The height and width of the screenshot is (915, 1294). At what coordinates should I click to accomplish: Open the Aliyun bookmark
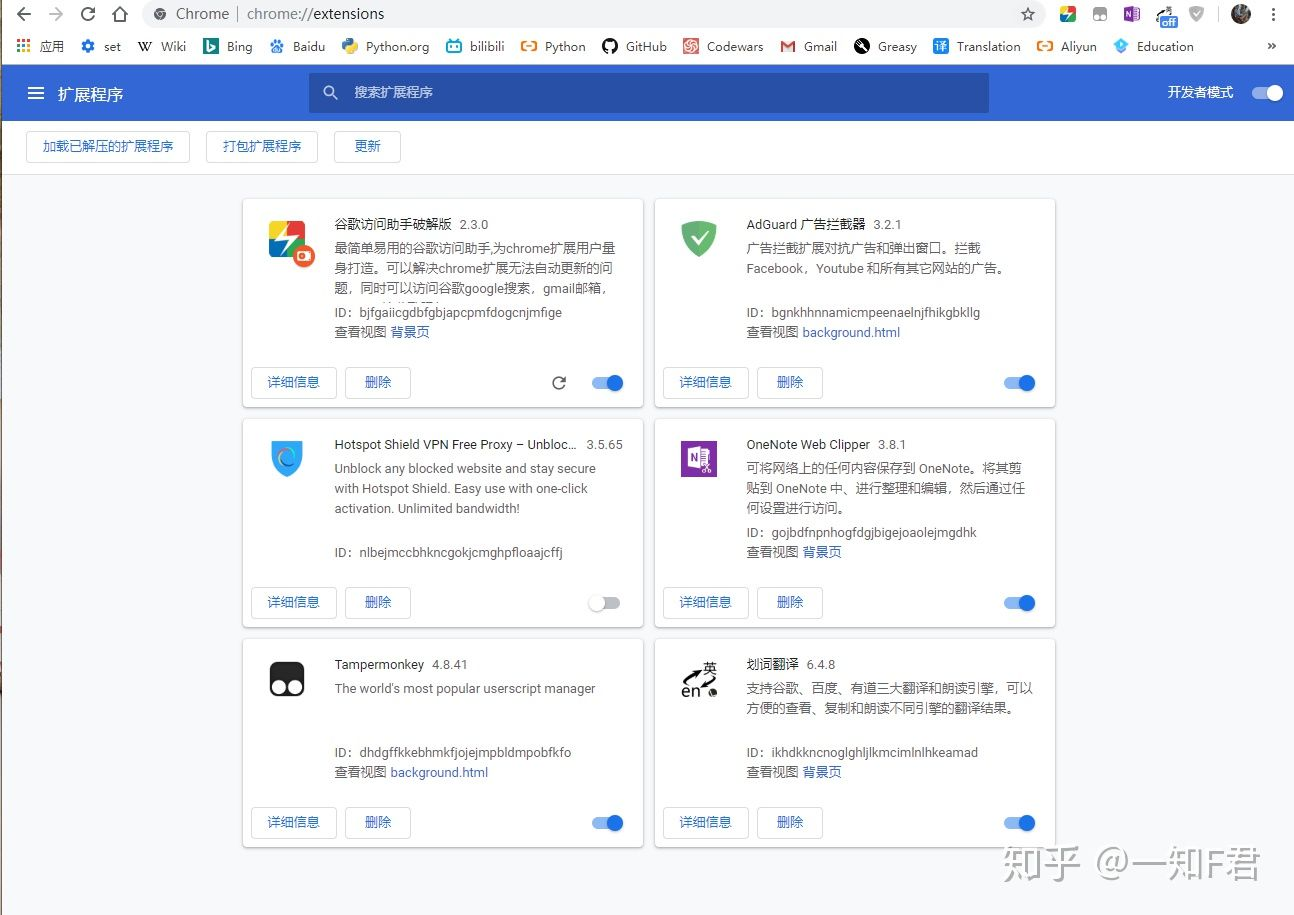point(1066,46)
